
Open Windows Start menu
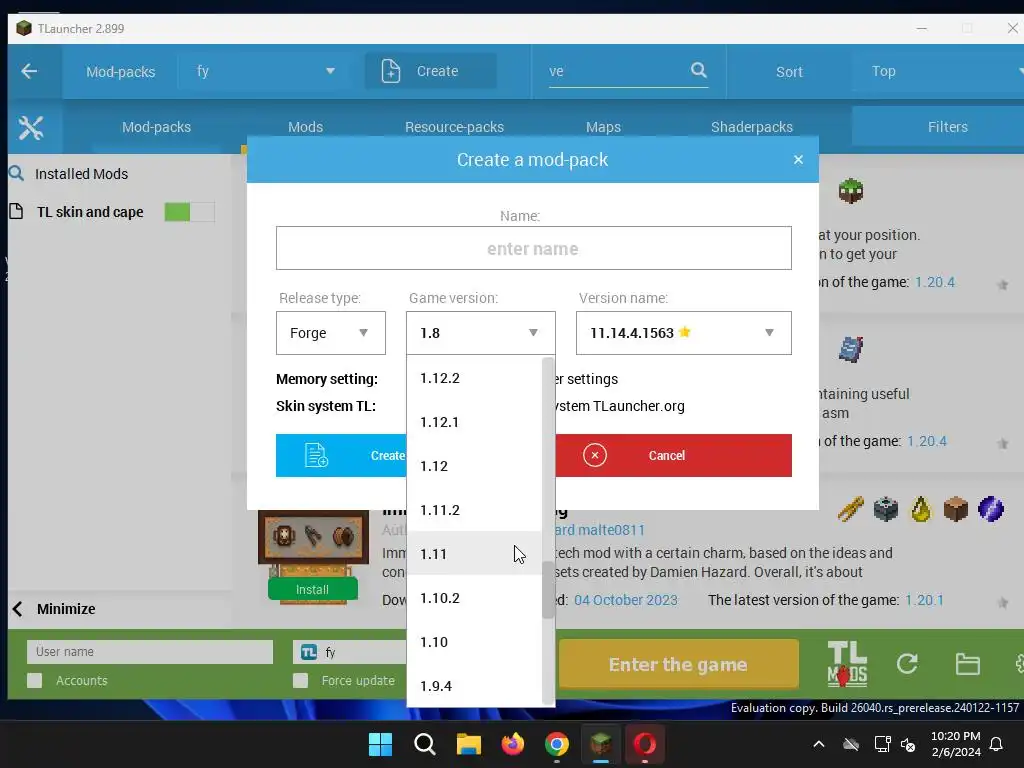[380, 744]
